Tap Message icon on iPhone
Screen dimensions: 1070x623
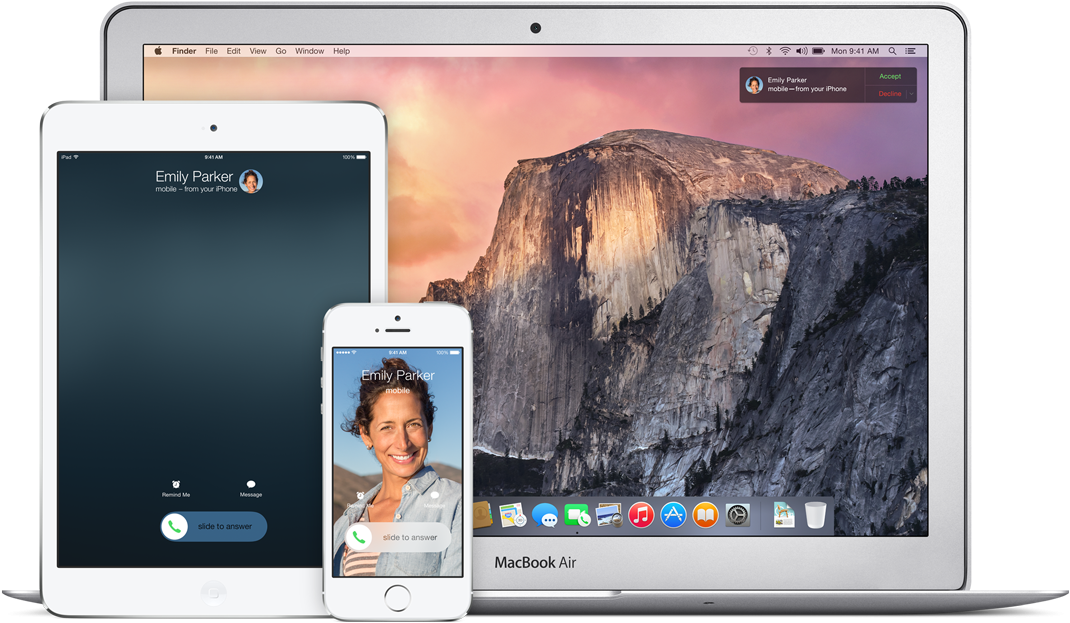(435, 495)
